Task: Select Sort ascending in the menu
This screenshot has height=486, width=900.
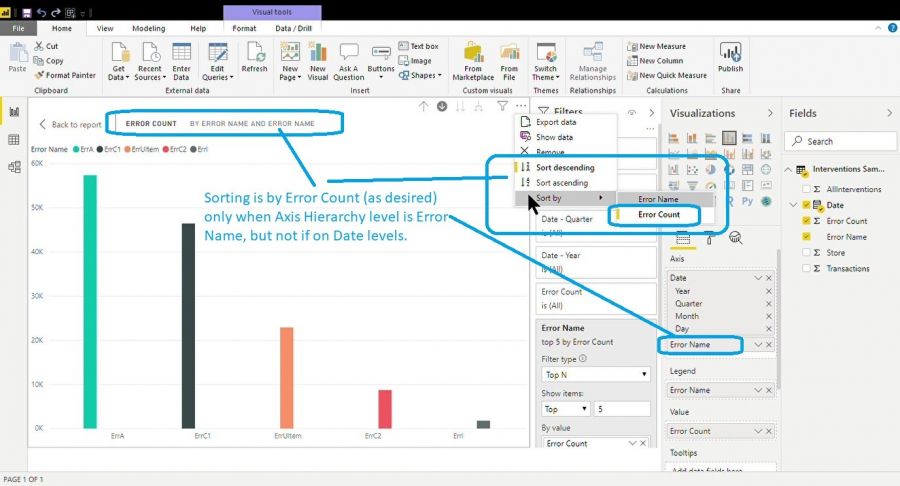Action: tap(561, 182)
